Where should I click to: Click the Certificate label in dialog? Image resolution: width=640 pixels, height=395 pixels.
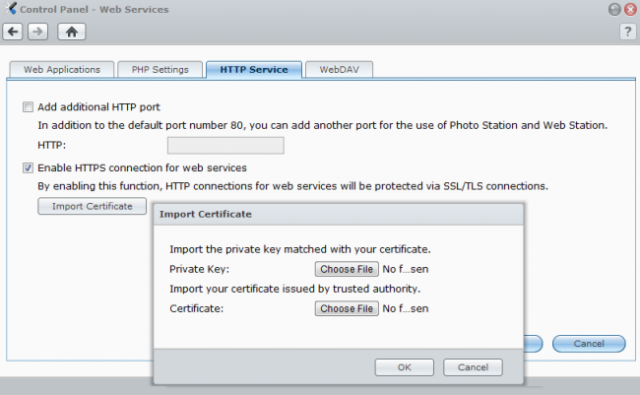[x=196, y=308]
